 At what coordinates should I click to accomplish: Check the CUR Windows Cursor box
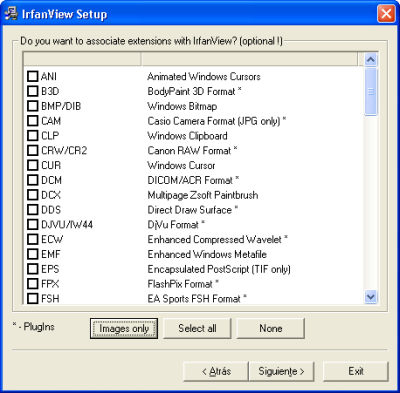pos(33,165)
